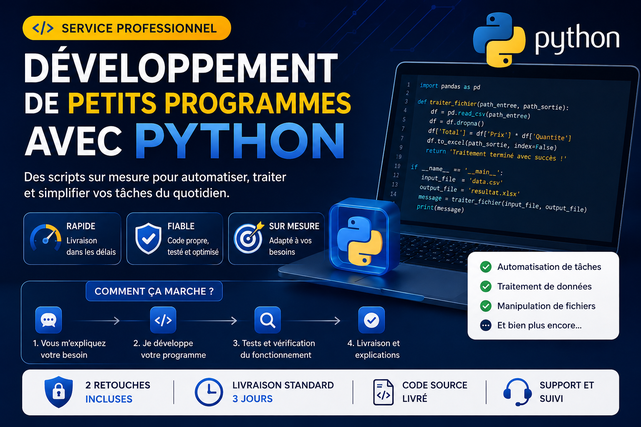The width and height of the screenshot is (641, 427).
Task: Click the chat bubble icon for step 1
Action: click(49, 320)
